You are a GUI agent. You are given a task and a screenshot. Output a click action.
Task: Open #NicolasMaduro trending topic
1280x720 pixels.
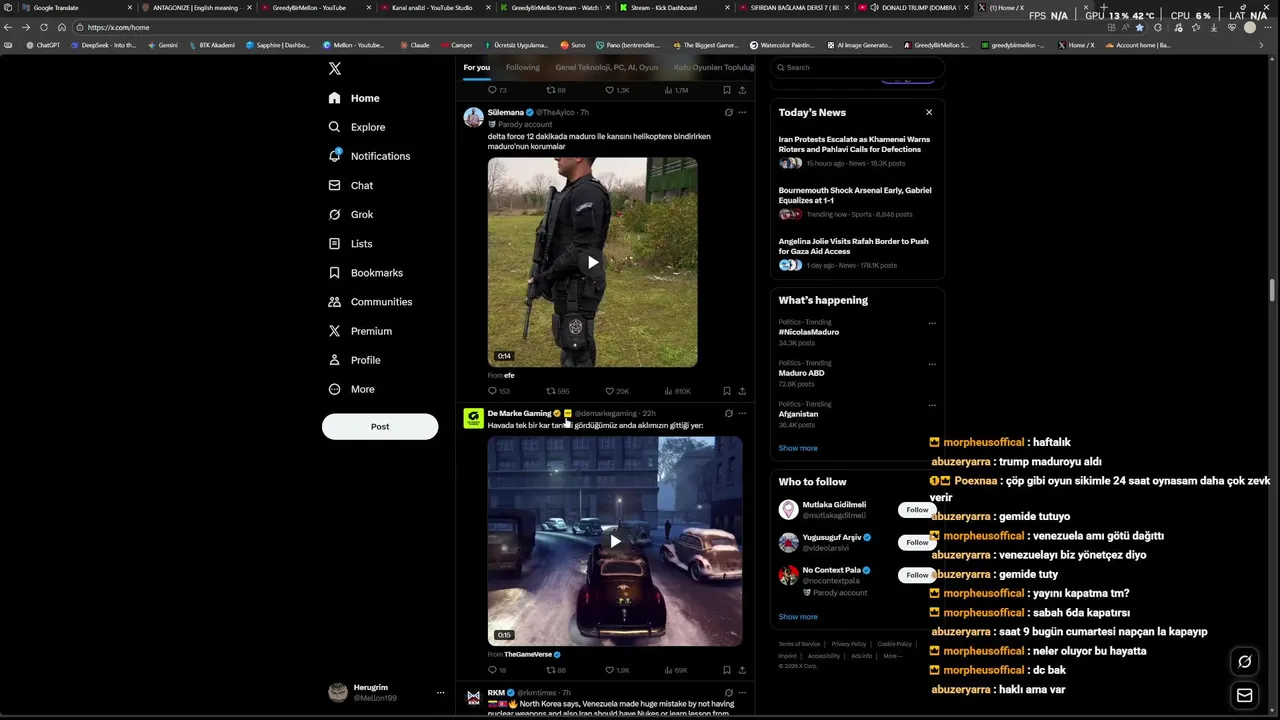pos(809,332)
